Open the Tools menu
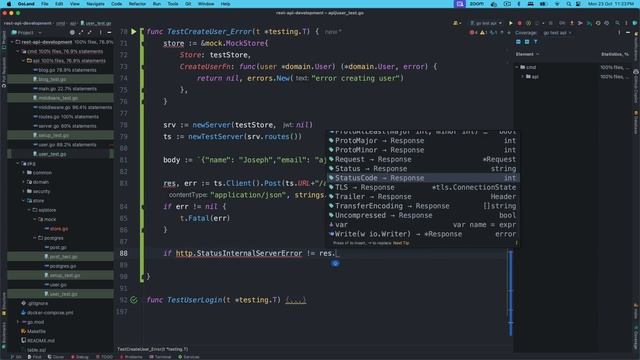 [x=173, y=4]
